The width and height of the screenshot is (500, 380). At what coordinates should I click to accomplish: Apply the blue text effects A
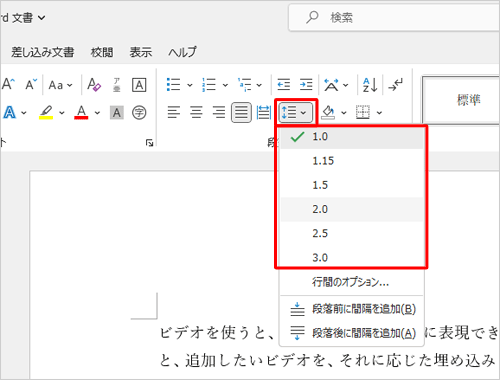pyautogui.click(x=9, y=112)
